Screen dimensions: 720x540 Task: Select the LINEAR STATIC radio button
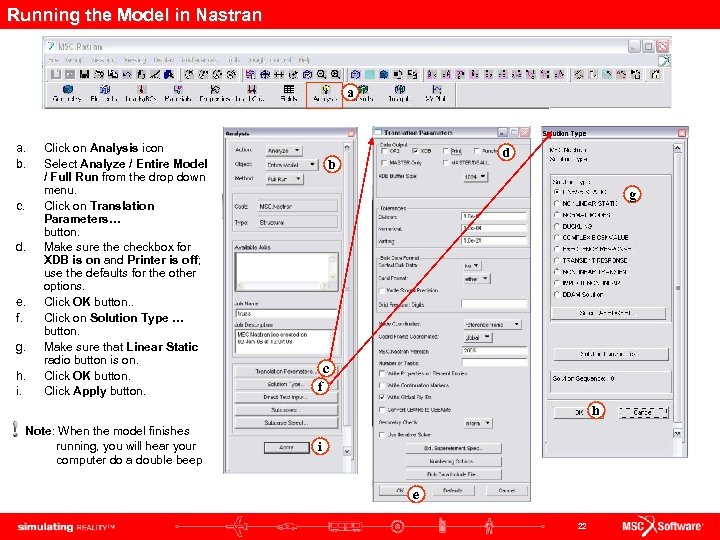tap(557, 192)
